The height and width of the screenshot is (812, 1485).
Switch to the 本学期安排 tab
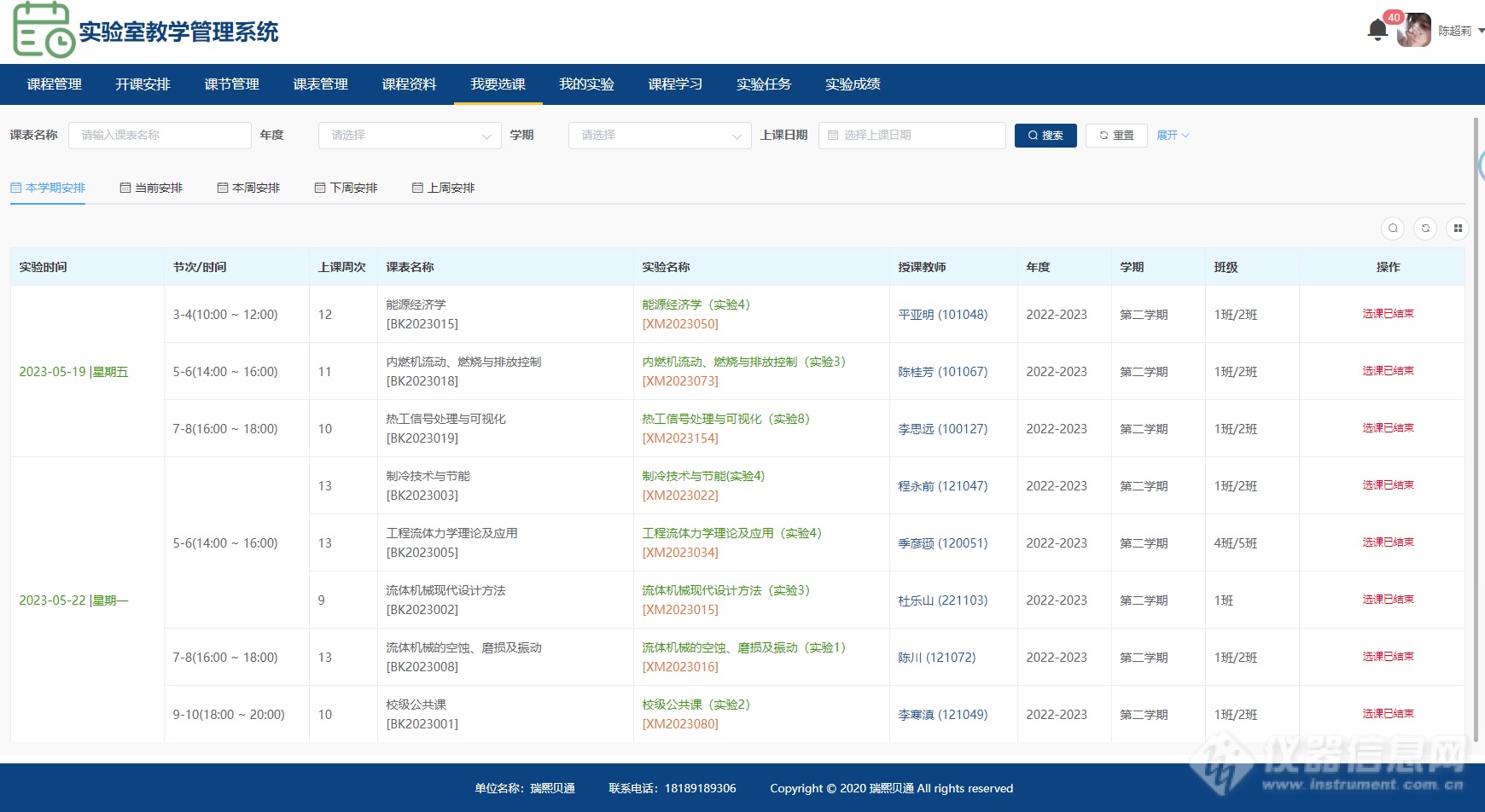[48, 188]
